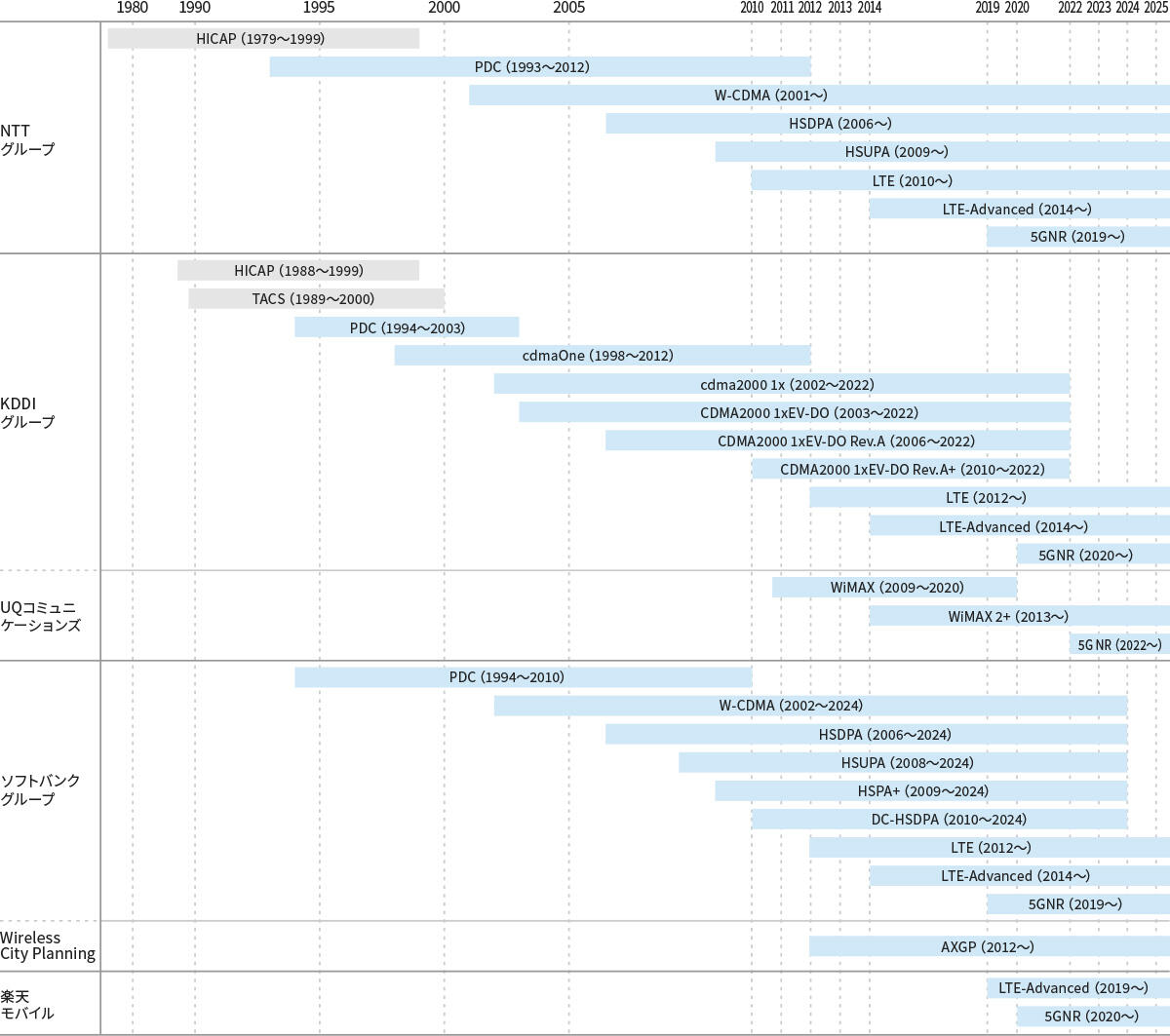This screenshot has height=1036, width=1170.
Task: Click the WiMAX 2+ (2013～) bar
Action: [x=1019, y=616]
